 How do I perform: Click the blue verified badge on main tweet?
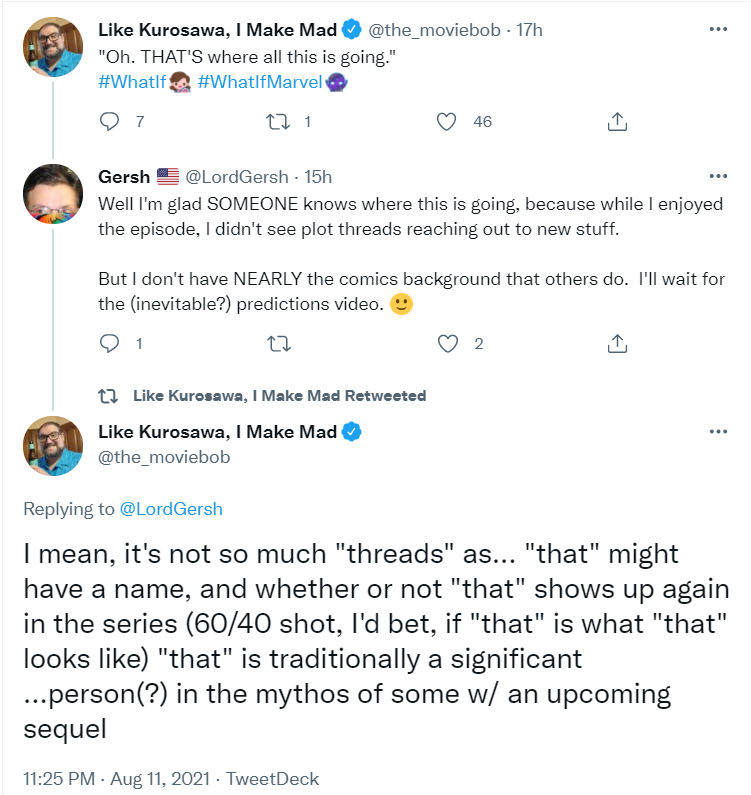(351, 431)
